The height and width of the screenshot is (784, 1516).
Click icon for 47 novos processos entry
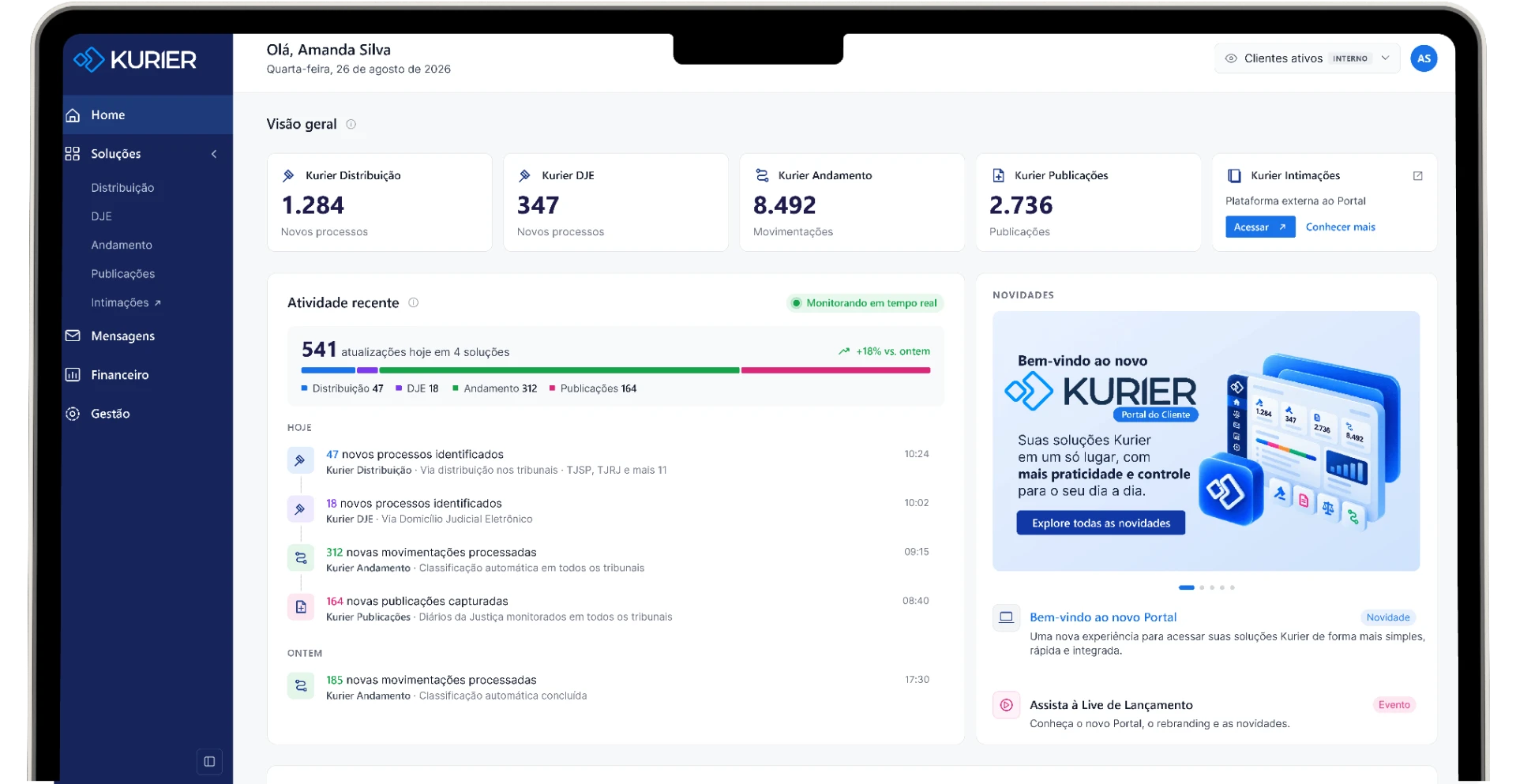(x=300, y=460)
